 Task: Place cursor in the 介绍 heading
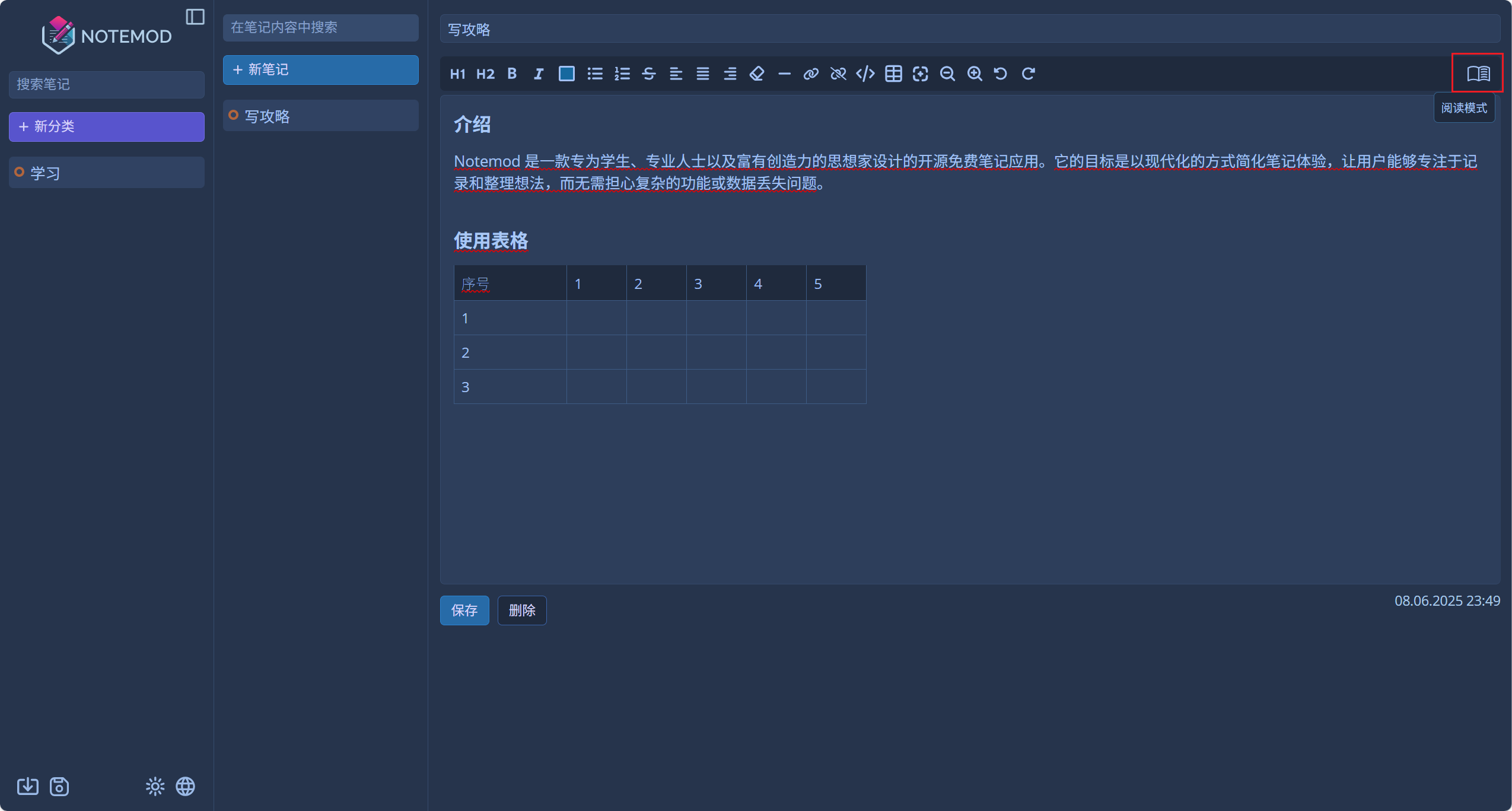pyautogui.click(x=472, y=125)
